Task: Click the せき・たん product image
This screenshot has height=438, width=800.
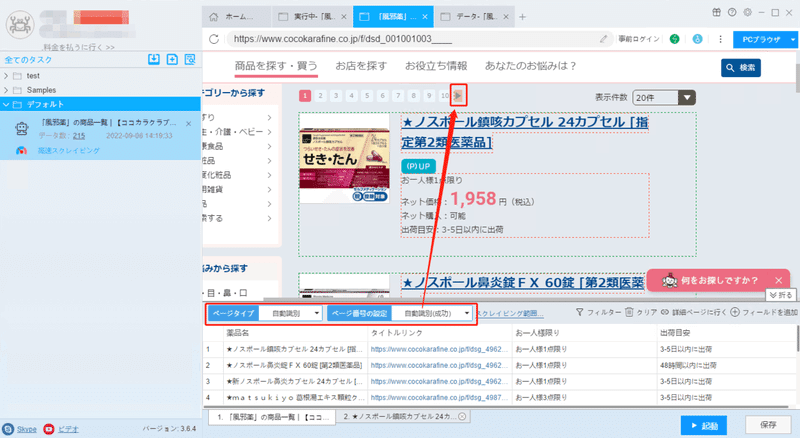Action: tap(344, 158)
